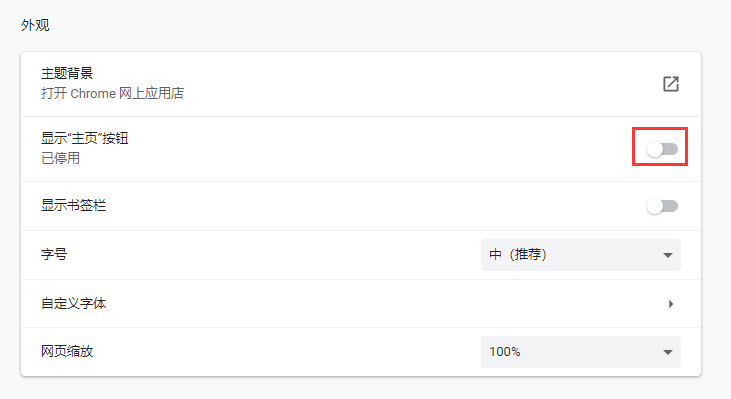
Task: Open the 字号 dropdown showing 中(推荐)
Action: coord(580,255)
